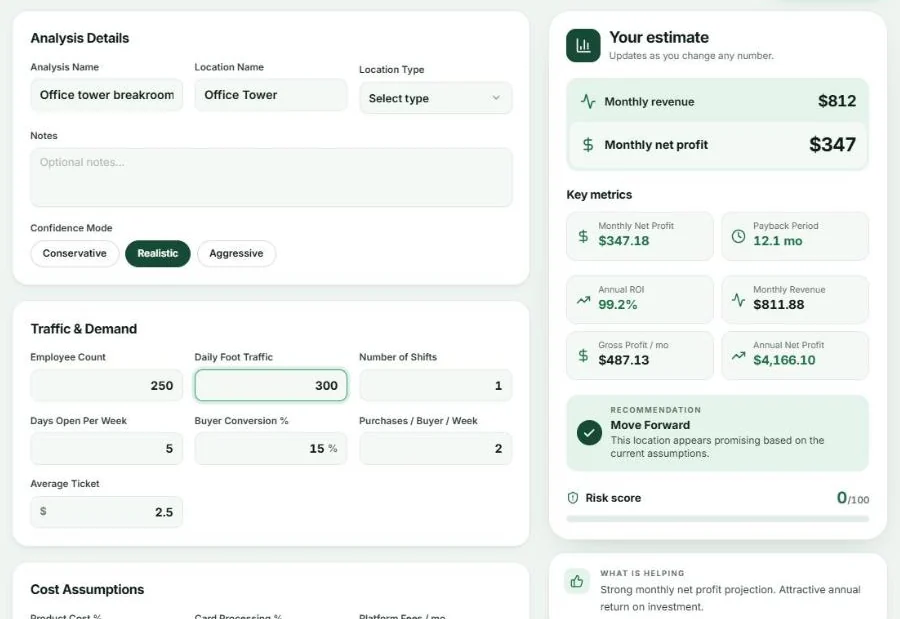Viewport: 900px width, 619px height.
Task: Click the Purchases / Buyer / Week field
Action: point(436,448)
